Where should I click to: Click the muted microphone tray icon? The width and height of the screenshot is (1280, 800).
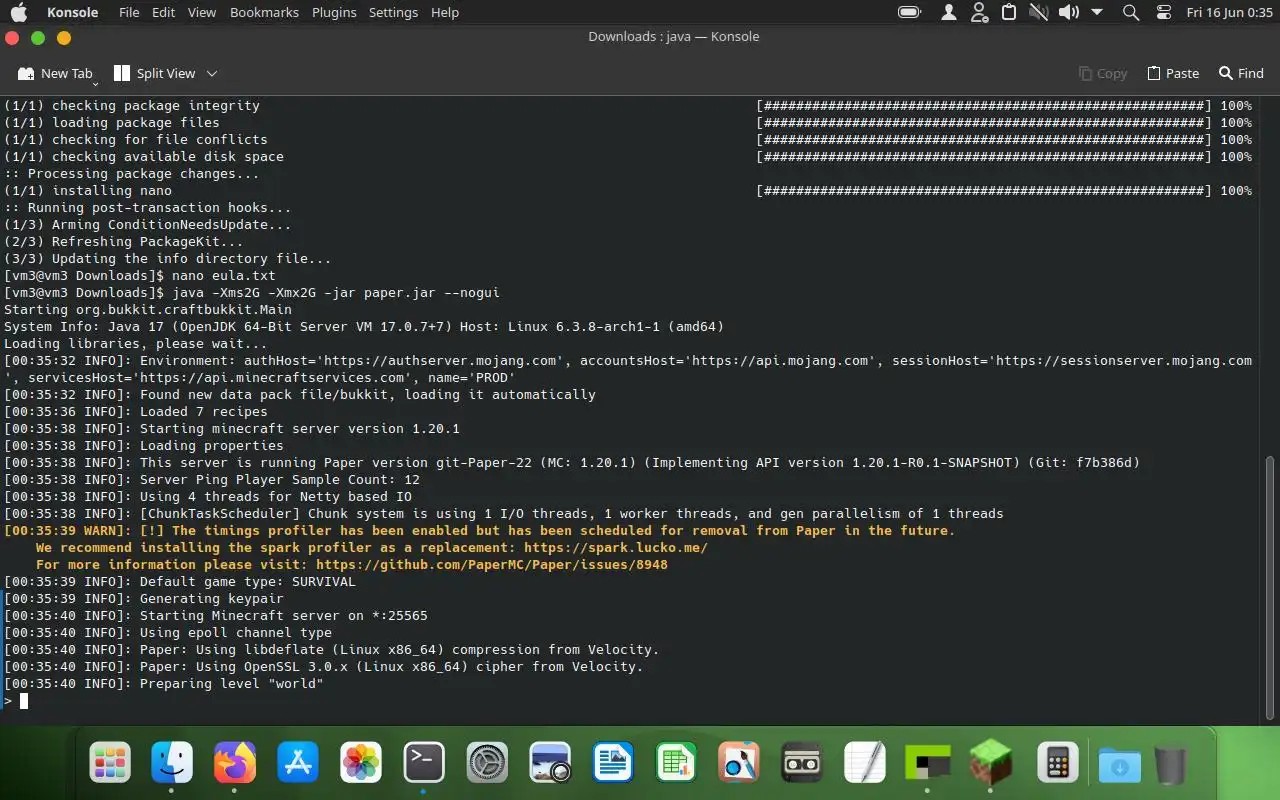click(x=1039, y=12)
